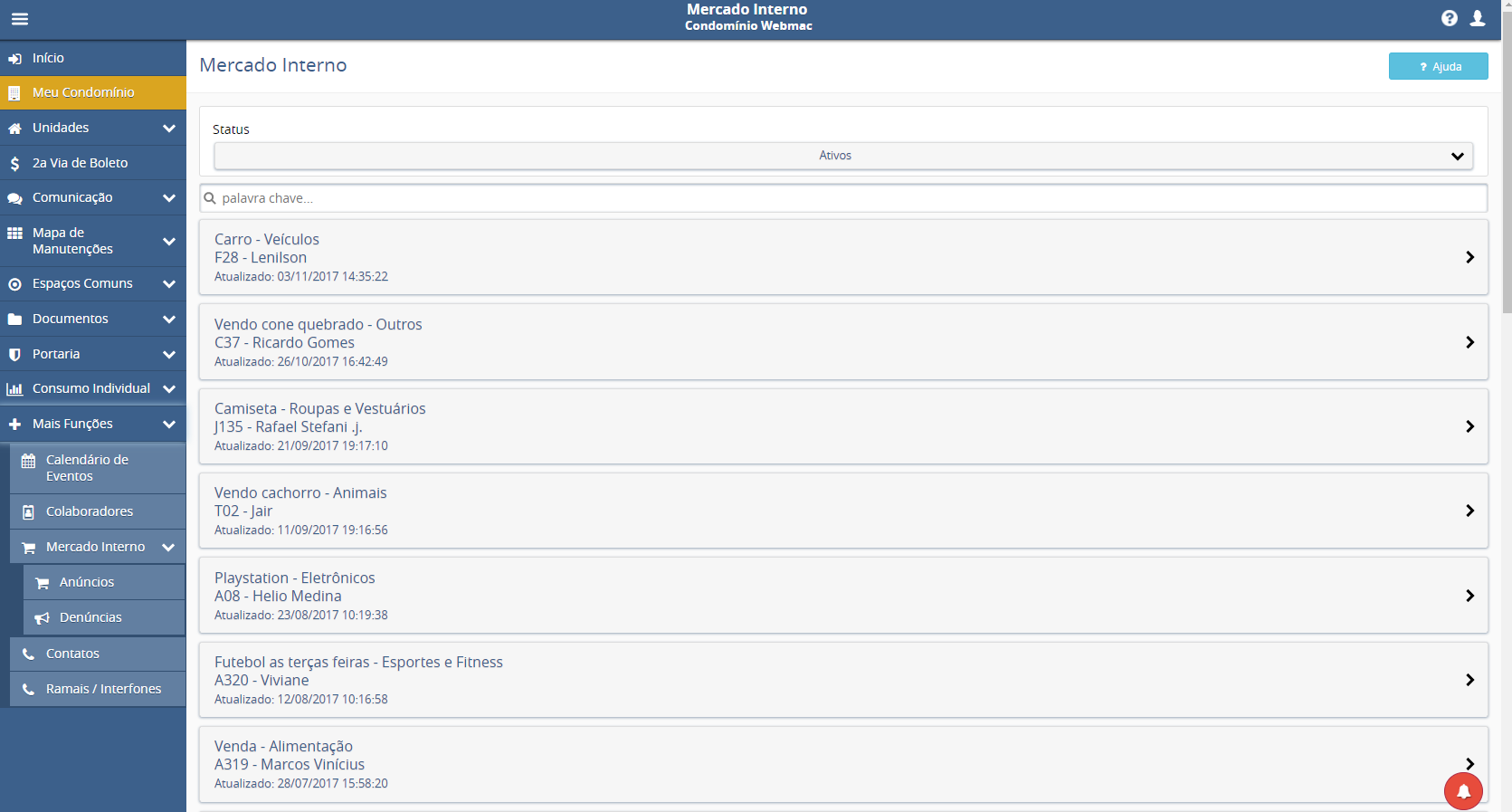Click the palavra chave search field

[x=843, y=198]
